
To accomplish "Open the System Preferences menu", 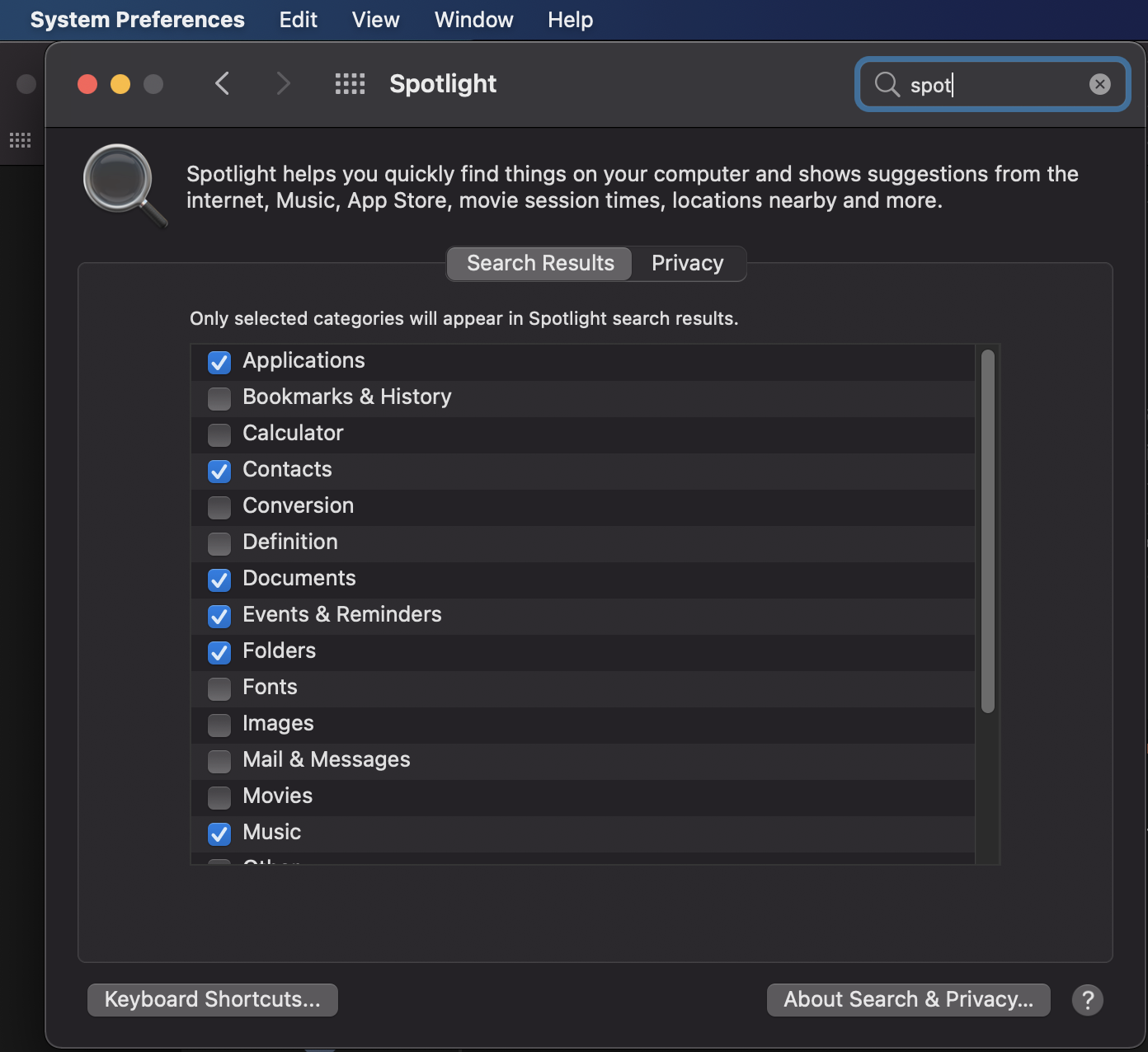I will 138,20.
